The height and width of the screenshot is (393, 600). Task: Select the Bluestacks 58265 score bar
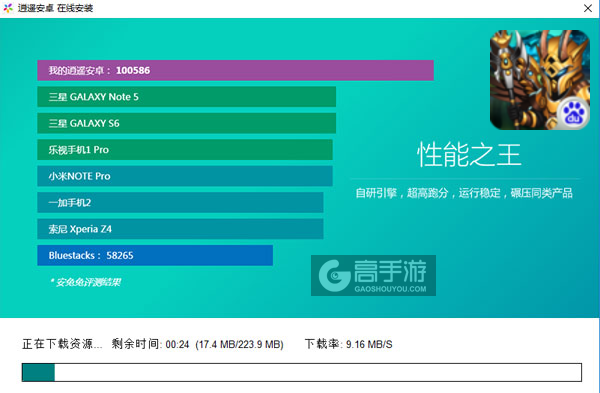[155, 255]
